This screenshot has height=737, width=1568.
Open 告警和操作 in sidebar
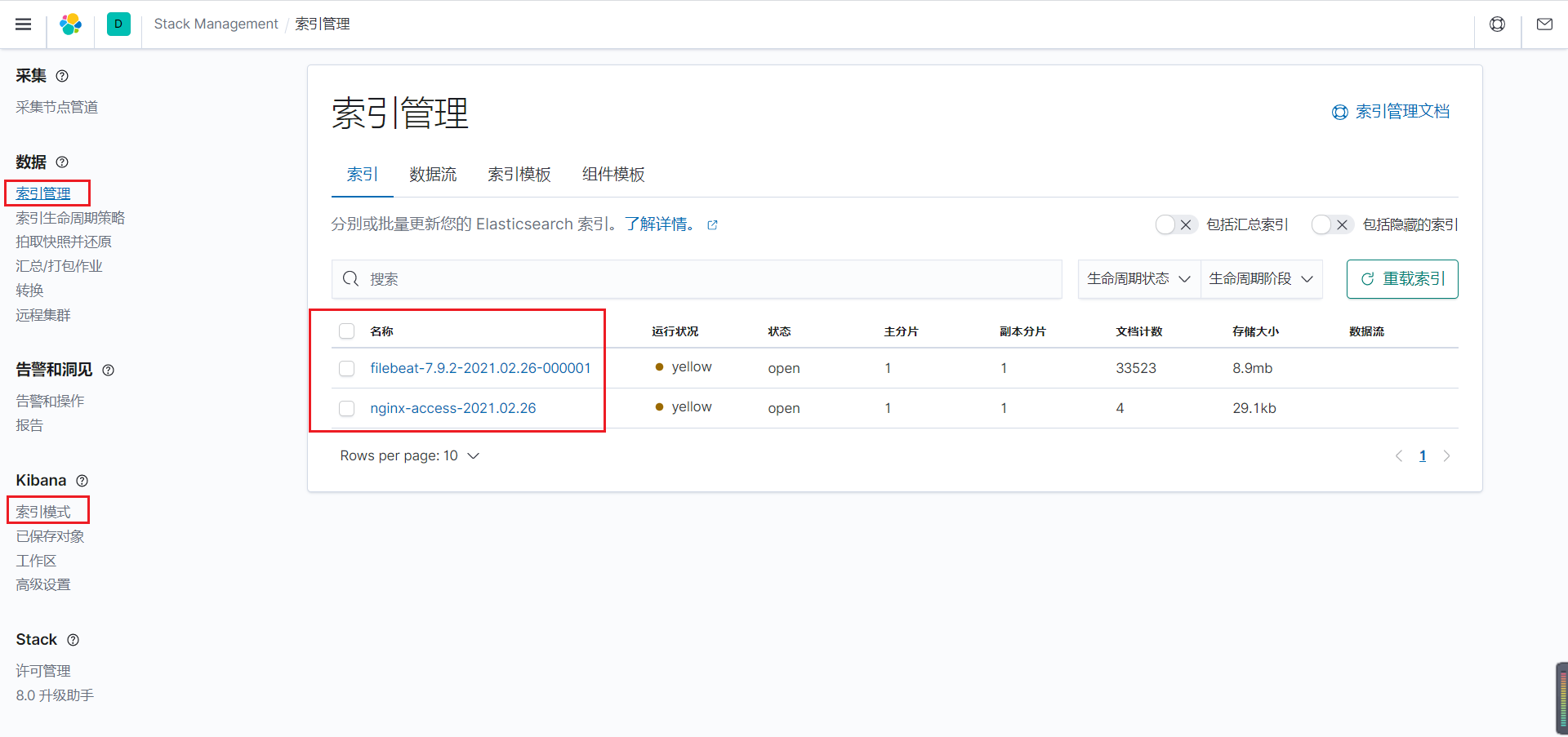pos(50,402)
